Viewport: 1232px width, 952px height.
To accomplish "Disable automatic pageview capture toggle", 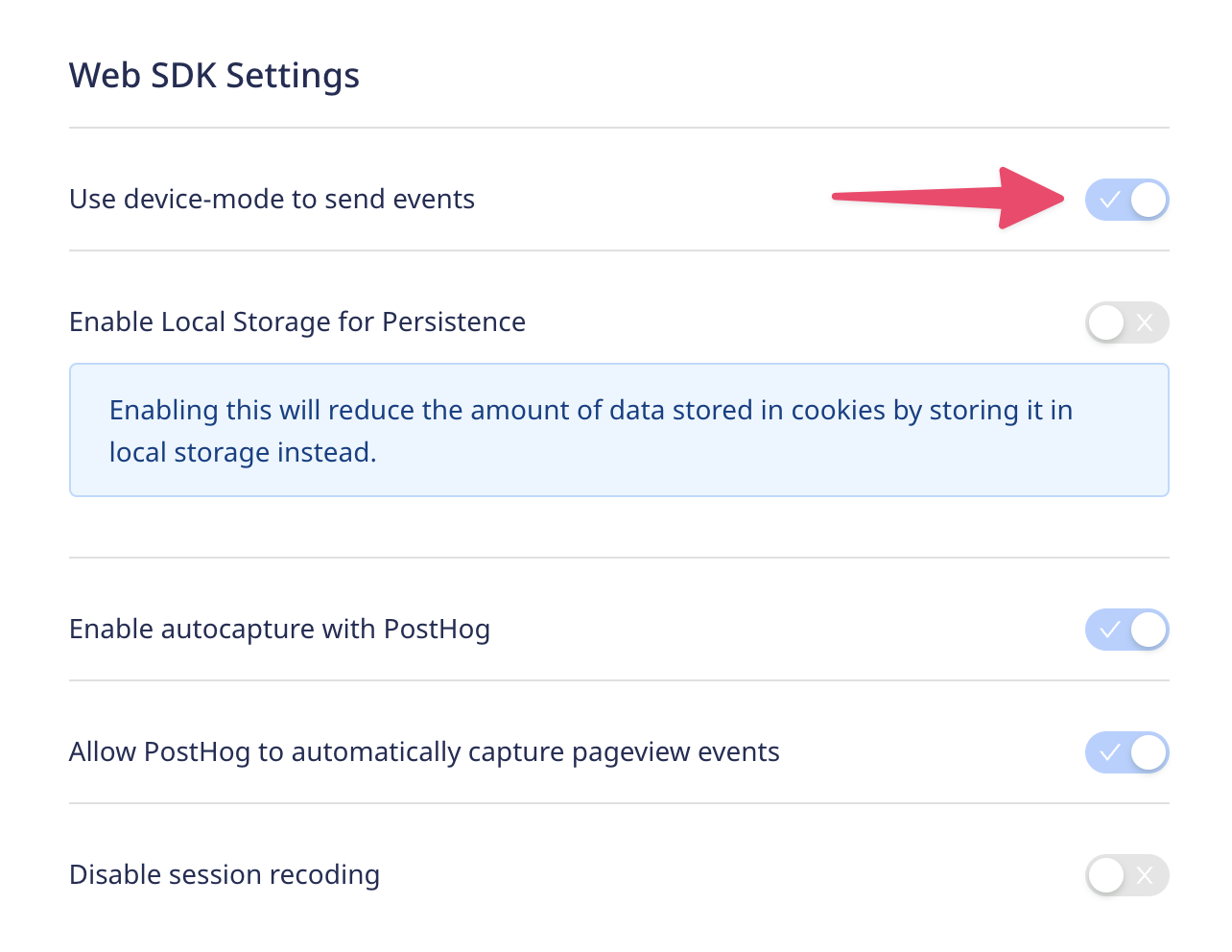I will pos(1126,752).
